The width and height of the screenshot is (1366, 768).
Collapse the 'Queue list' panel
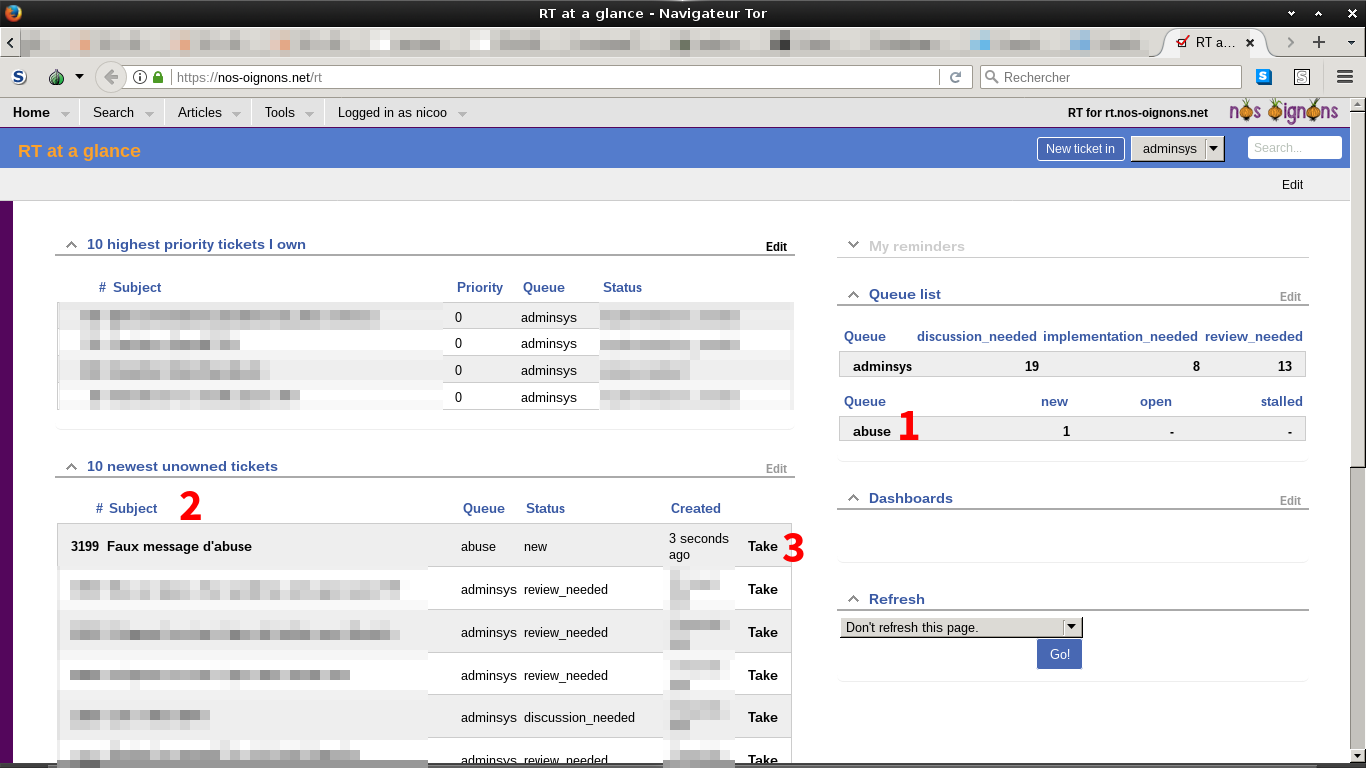(x=853, y=295)
